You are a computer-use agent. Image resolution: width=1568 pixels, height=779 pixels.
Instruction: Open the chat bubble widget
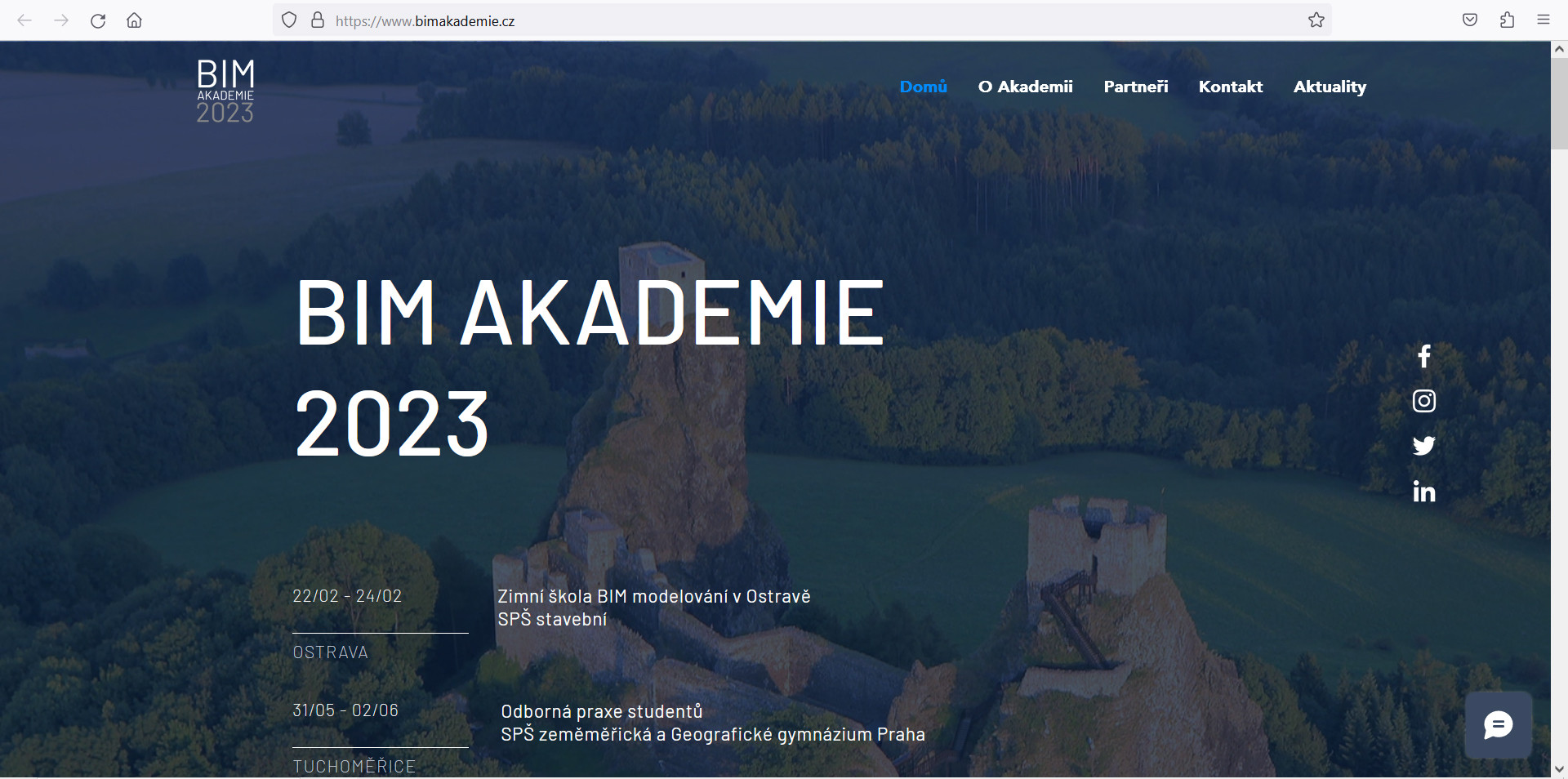coord(1498,725)
